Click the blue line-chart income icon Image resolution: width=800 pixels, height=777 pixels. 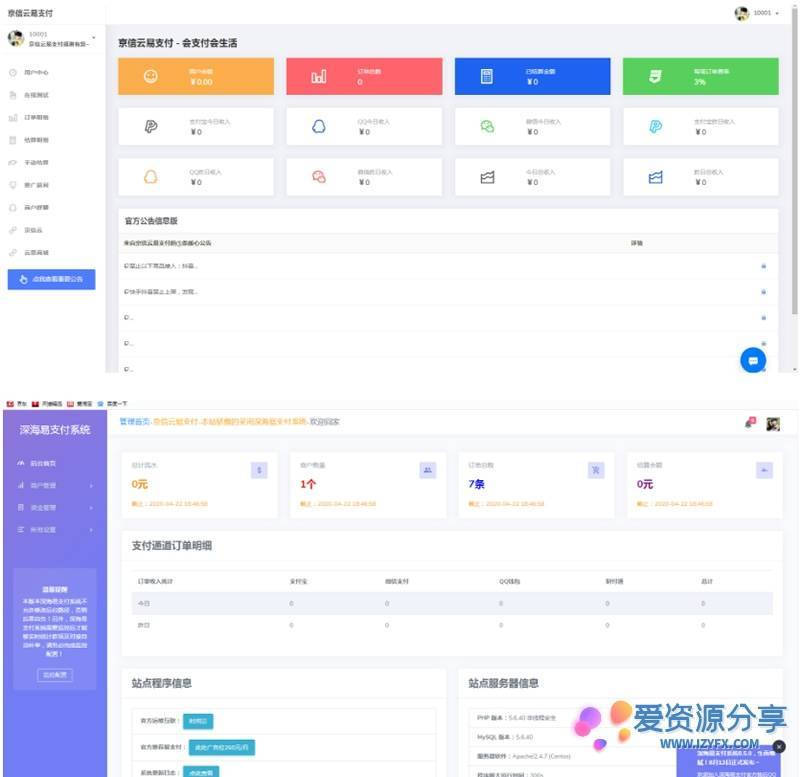pyautogui.click(x=655, y=177)
